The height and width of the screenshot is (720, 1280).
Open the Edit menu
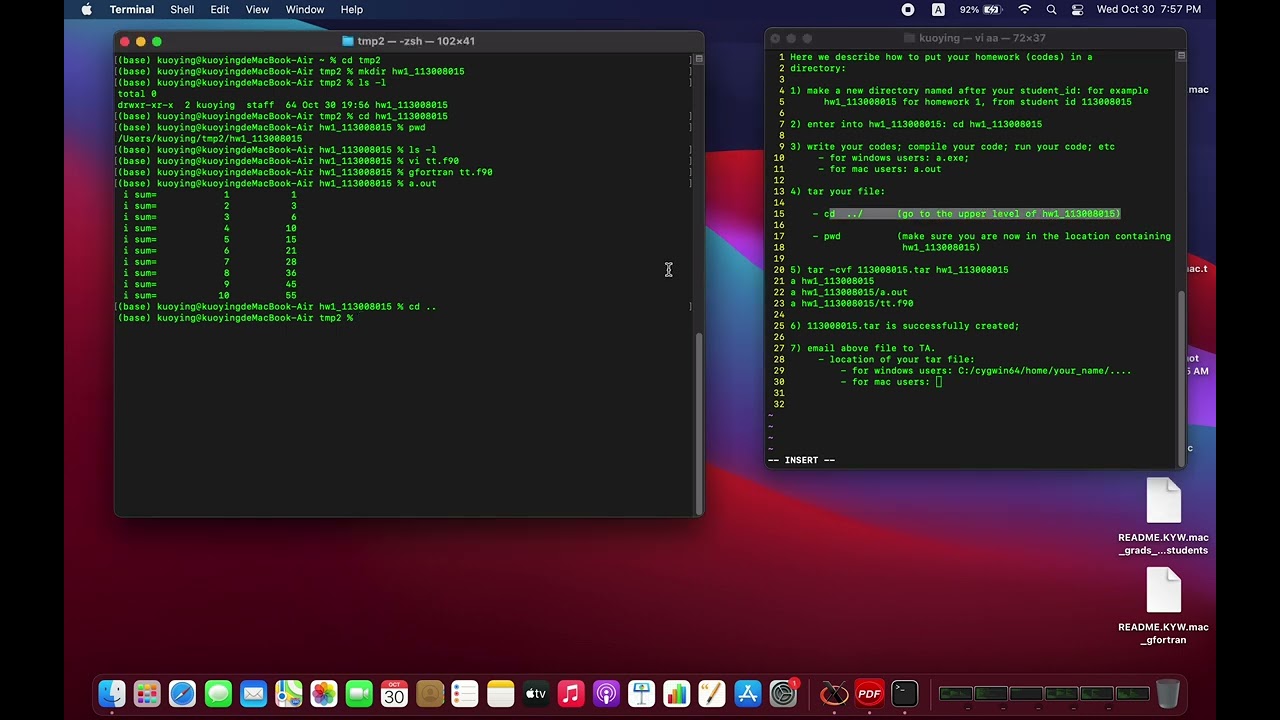click(x=220, y=9)
